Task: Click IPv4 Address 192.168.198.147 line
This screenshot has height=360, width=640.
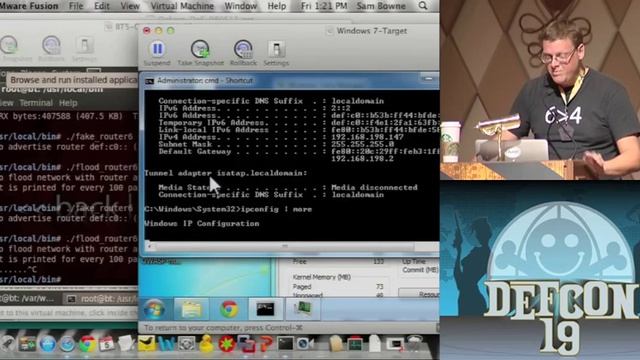Action: [x=281, y=137]
